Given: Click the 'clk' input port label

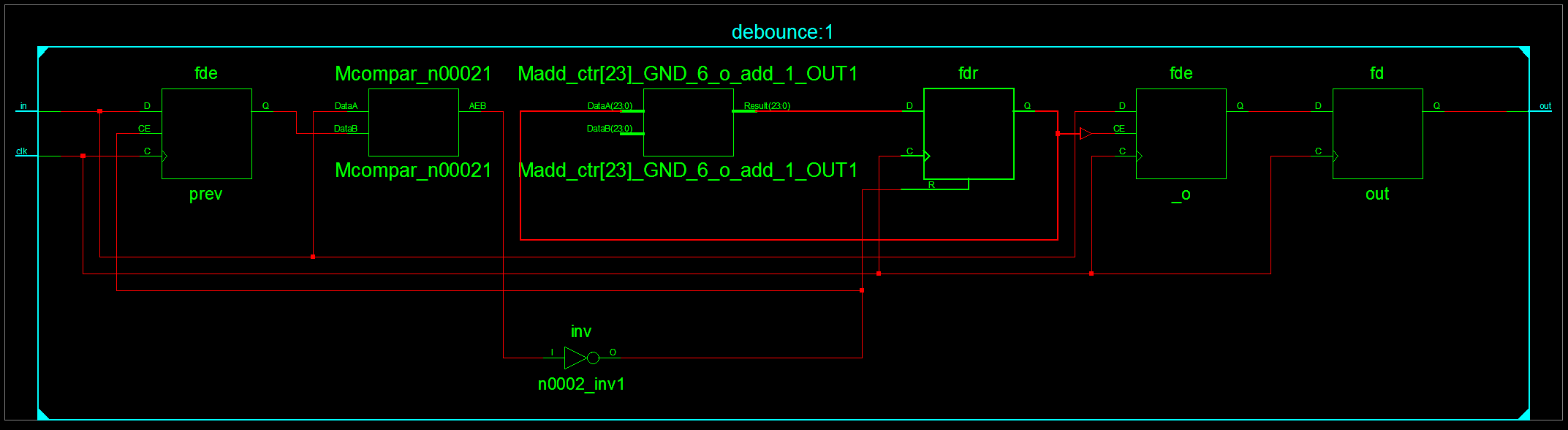Looking at the screenshot, I should [x=22, y=151].
